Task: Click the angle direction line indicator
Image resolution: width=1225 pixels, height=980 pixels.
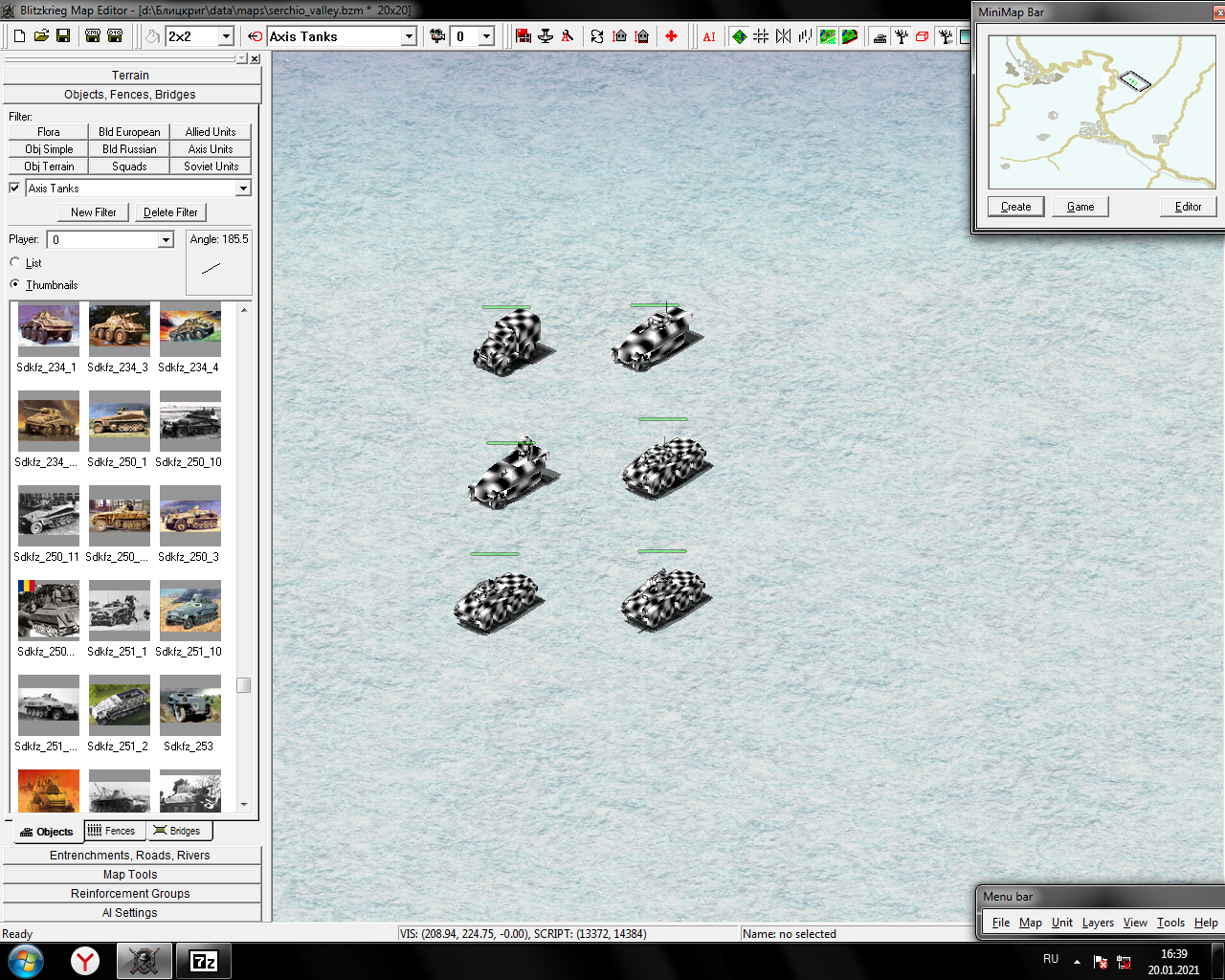Action: 212,269
